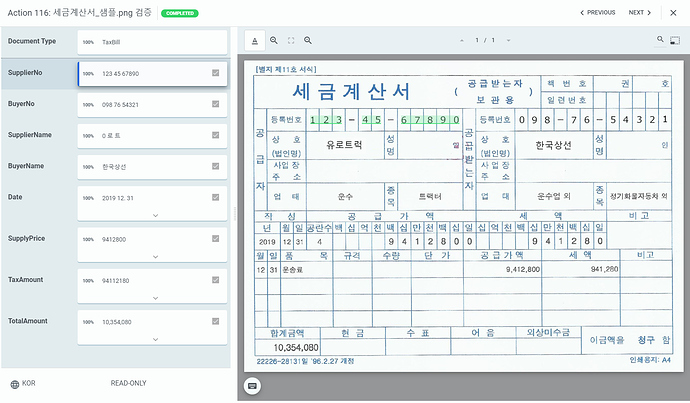Go to the PREVIOUS action

(598, 13)
